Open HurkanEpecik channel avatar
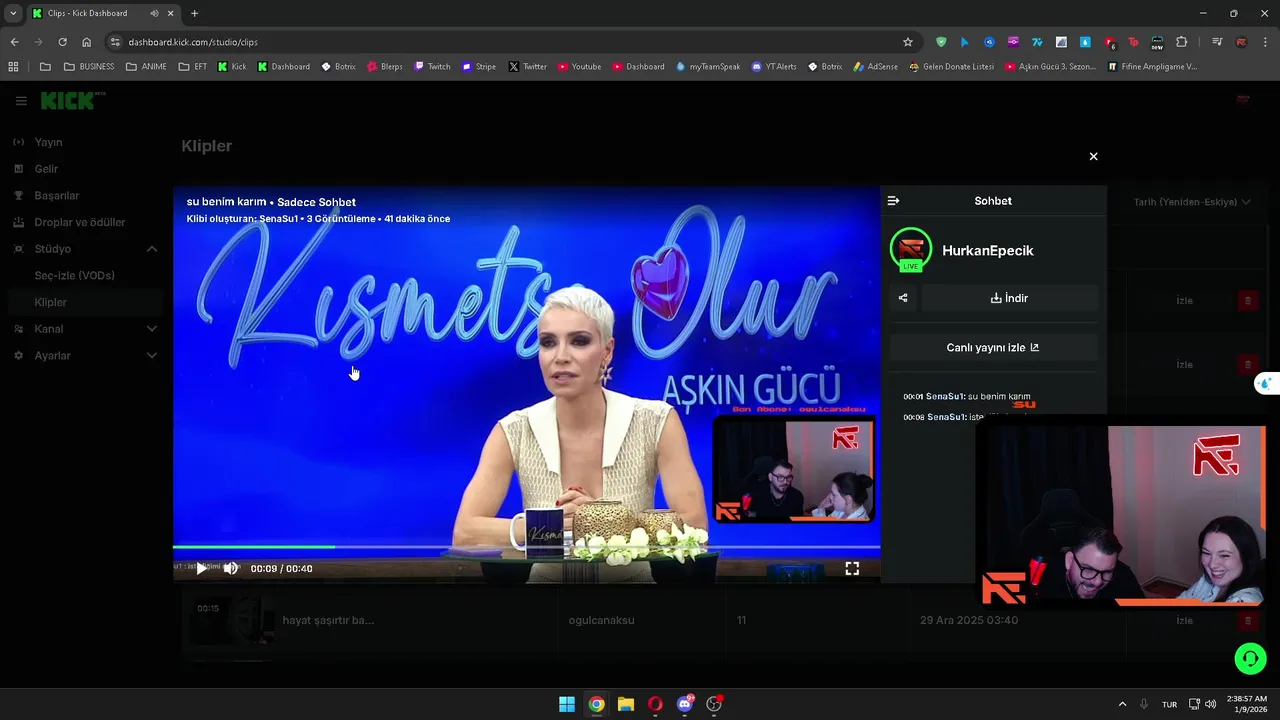Image resolution: width=1280 pixels, height=720 pixels. coord(911,250)
